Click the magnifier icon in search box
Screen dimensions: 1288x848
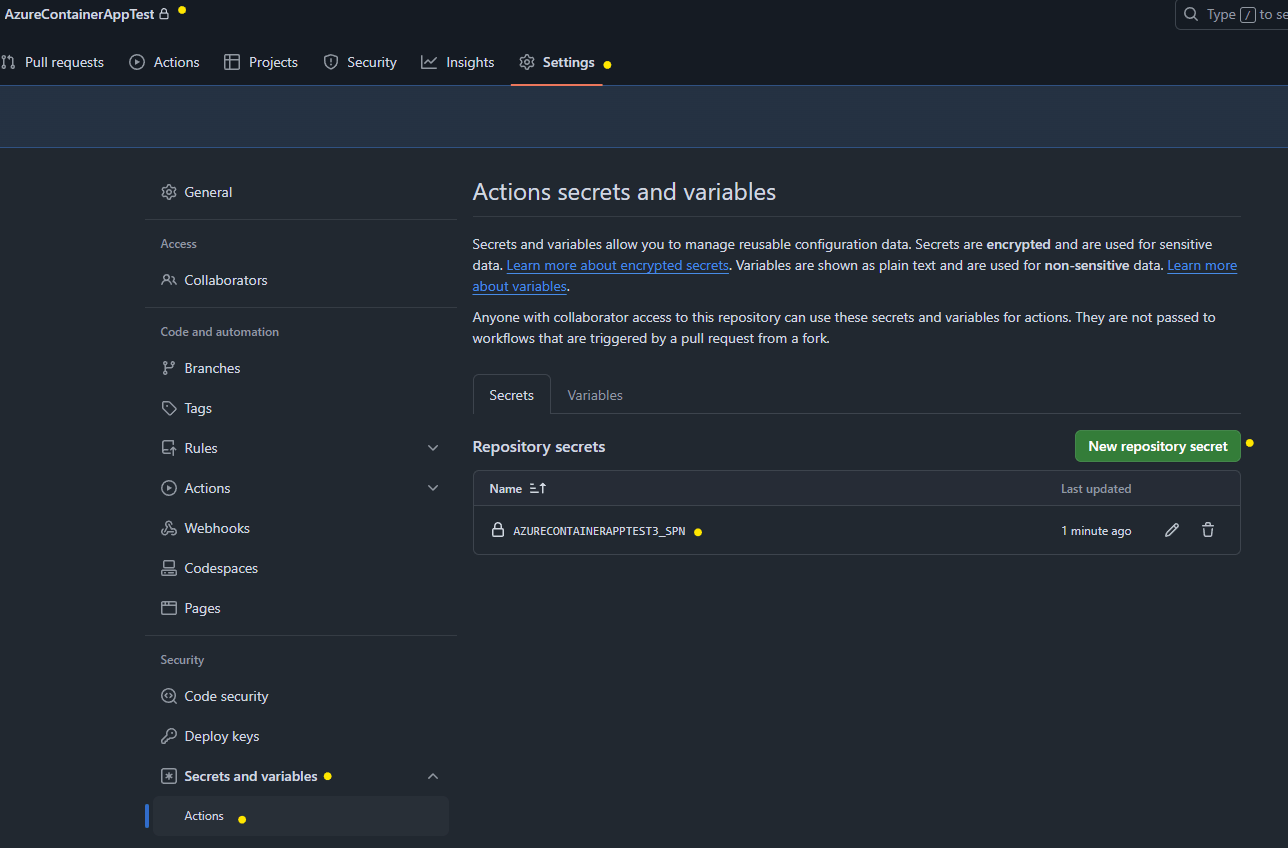click(x=1190, y=14)
